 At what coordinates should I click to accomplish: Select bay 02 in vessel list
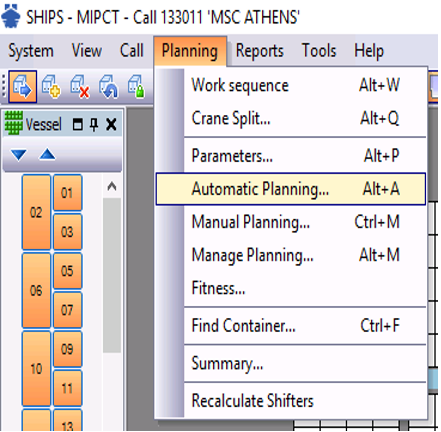pyautogui.click(x=36, y=212)
